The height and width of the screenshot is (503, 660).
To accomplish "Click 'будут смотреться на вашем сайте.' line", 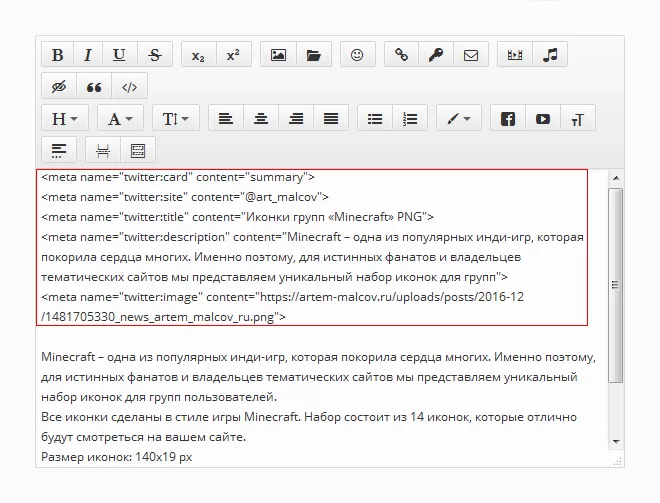I will point(144,437).
